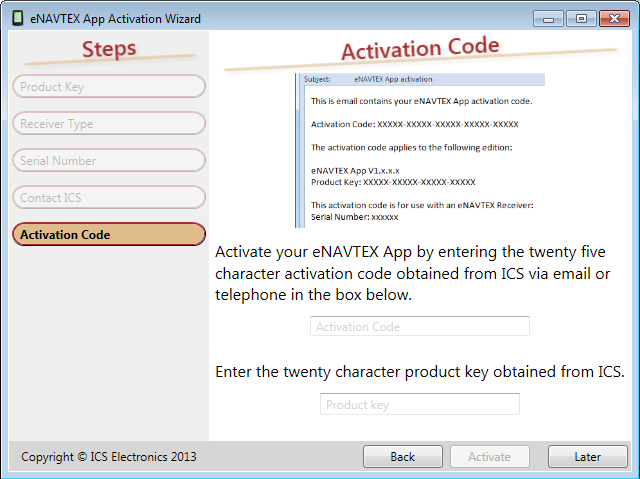Click the sample activation email image
The width and height of the screenshot is (640, 479).
point(420,151)
